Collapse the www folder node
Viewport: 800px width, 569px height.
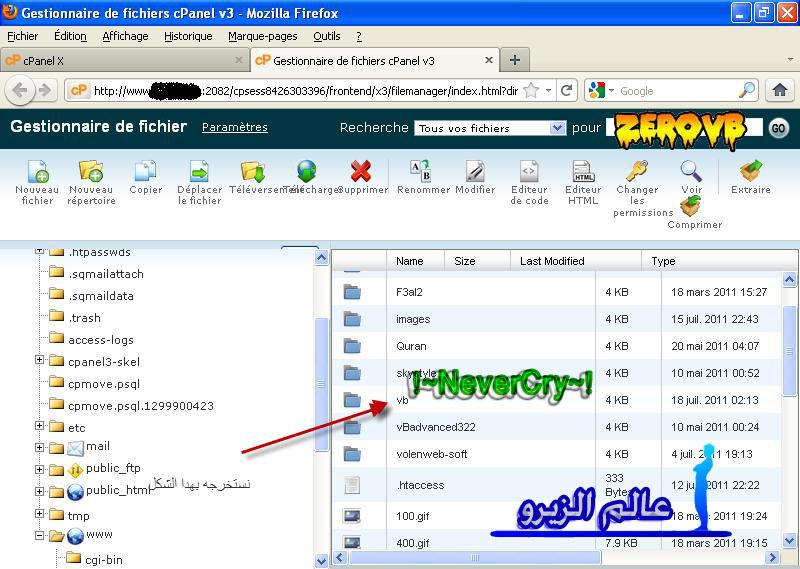click(x=39, y=535)
